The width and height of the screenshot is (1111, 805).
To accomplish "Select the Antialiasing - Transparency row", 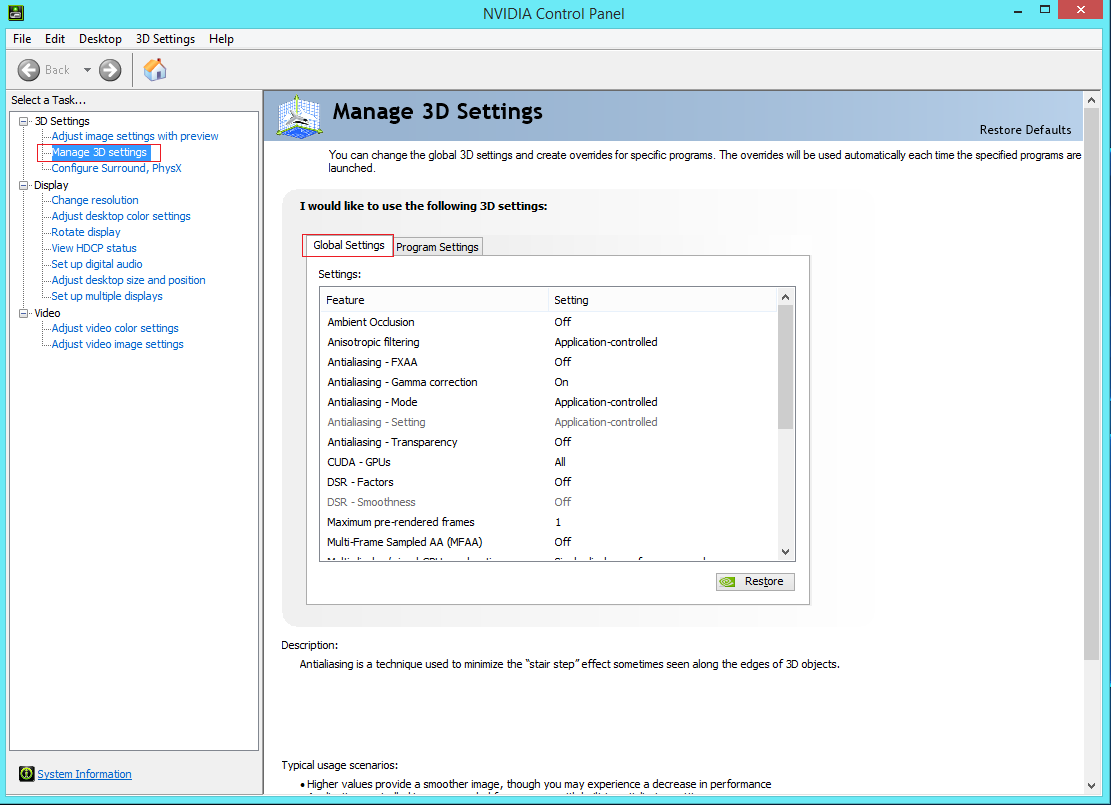I will click(x=549, y=442).
